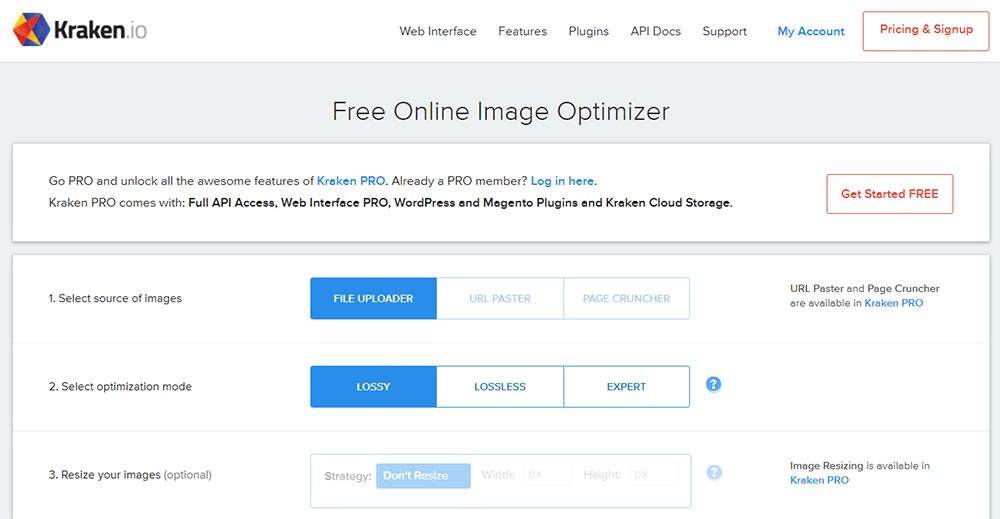Viewport: 1000px width, 519px height.
Task: Click the '2. Select optimization mode' label
Action: (120, 386)
